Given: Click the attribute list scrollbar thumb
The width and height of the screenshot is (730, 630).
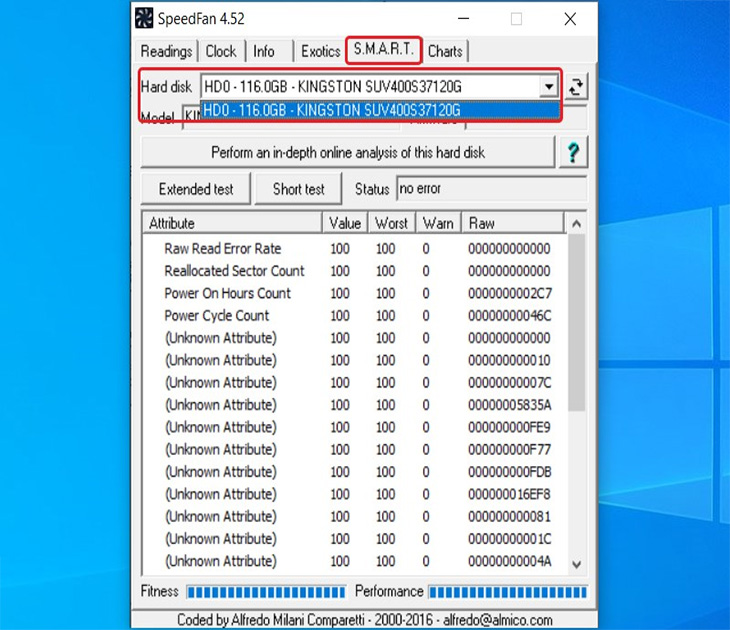Looking at the screenshot, I should 576,322.
